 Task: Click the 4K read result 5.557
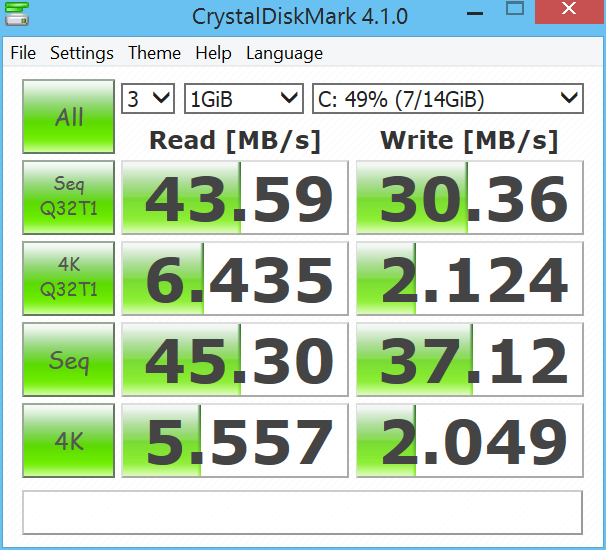point(235,441)
